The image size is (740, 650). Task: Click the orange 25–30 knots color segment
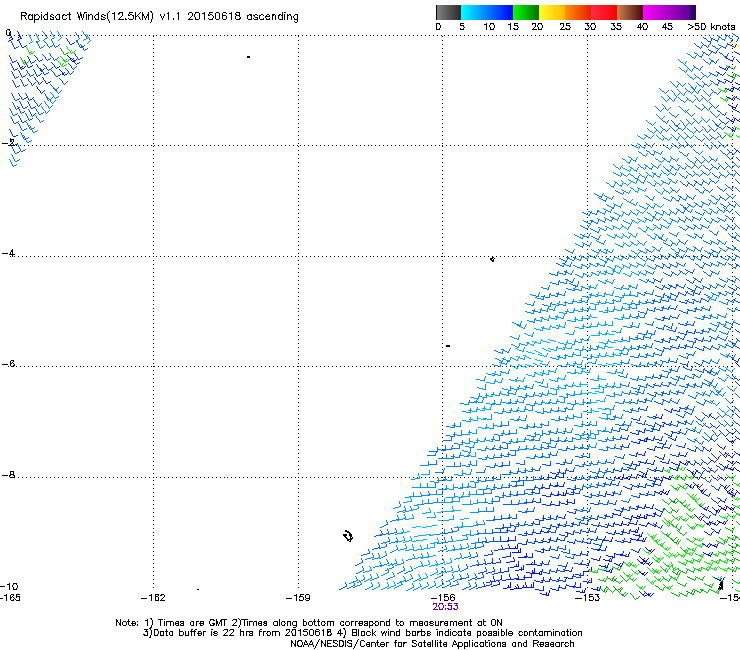coord(578,12)
